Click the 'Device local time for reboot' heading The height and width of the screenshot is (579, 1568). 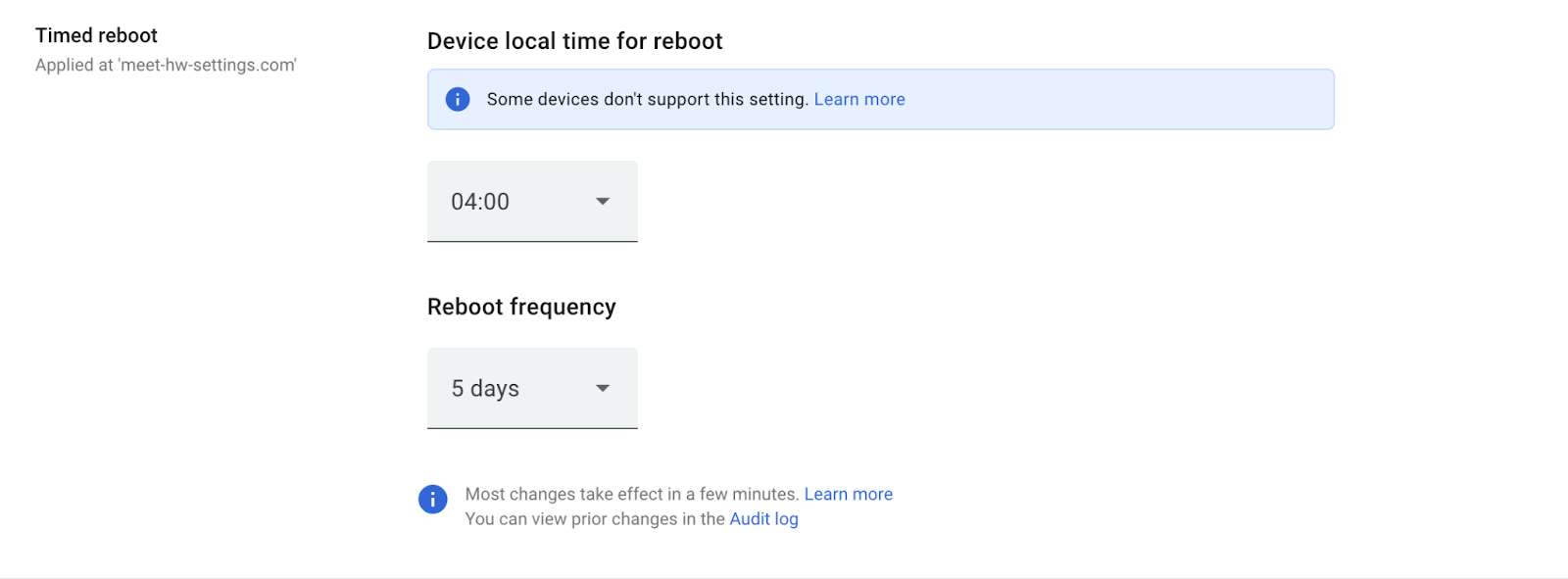click(x=574, y=41)
